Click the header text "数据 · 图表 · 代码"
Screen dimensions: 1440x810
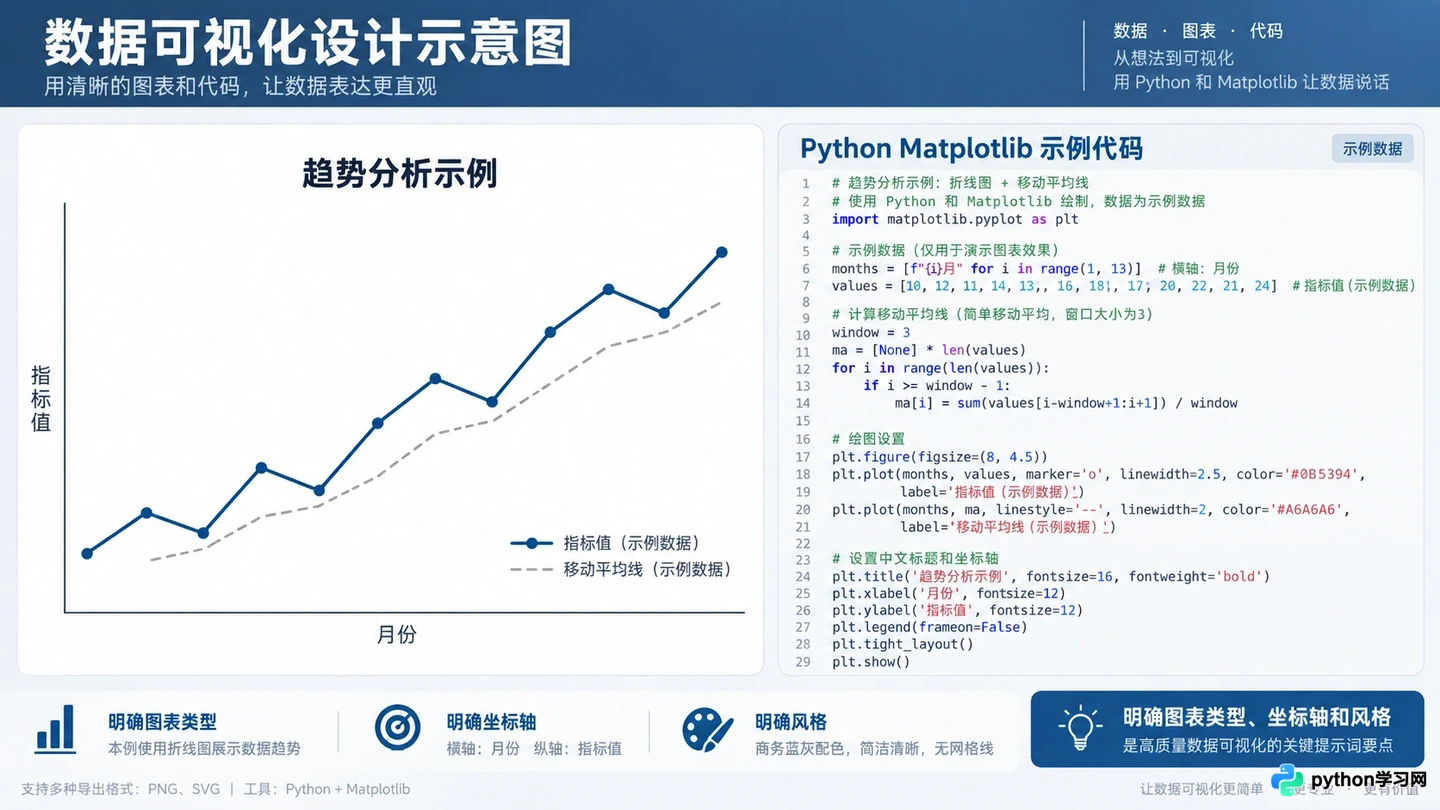[1198, 31]
